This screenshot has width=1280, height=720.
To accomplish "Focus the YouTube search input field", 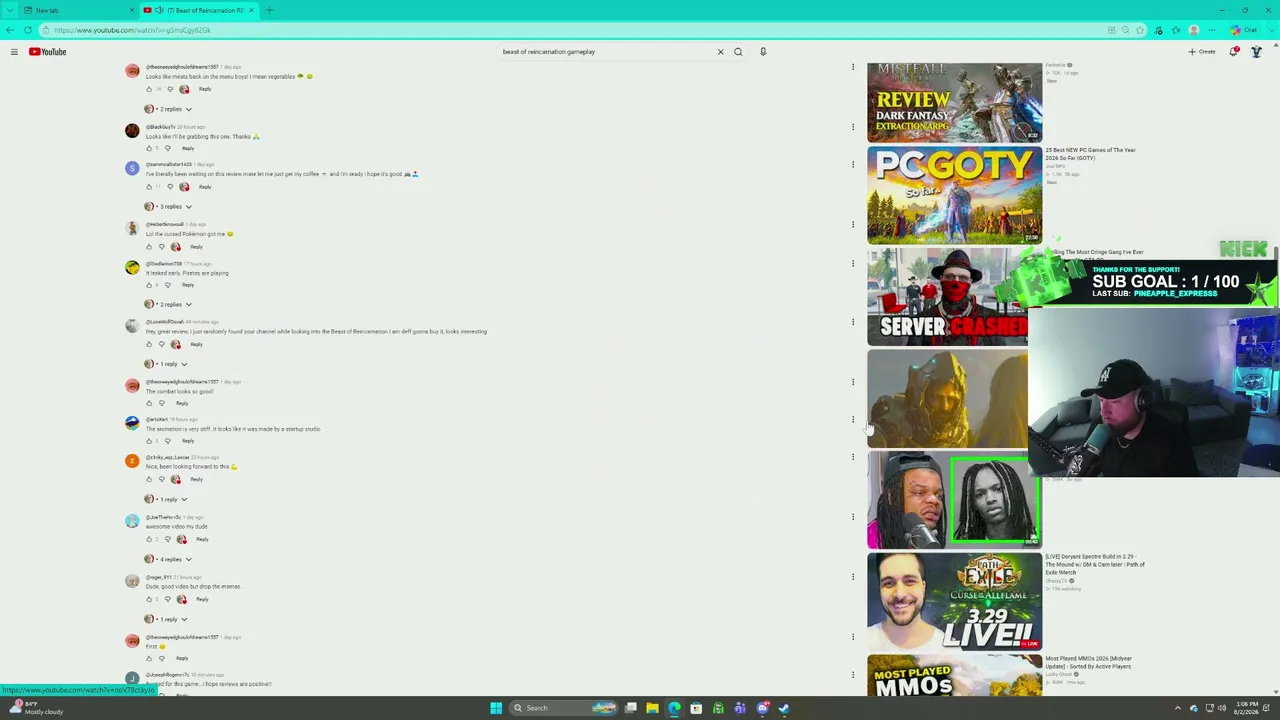I will (606, 52).
